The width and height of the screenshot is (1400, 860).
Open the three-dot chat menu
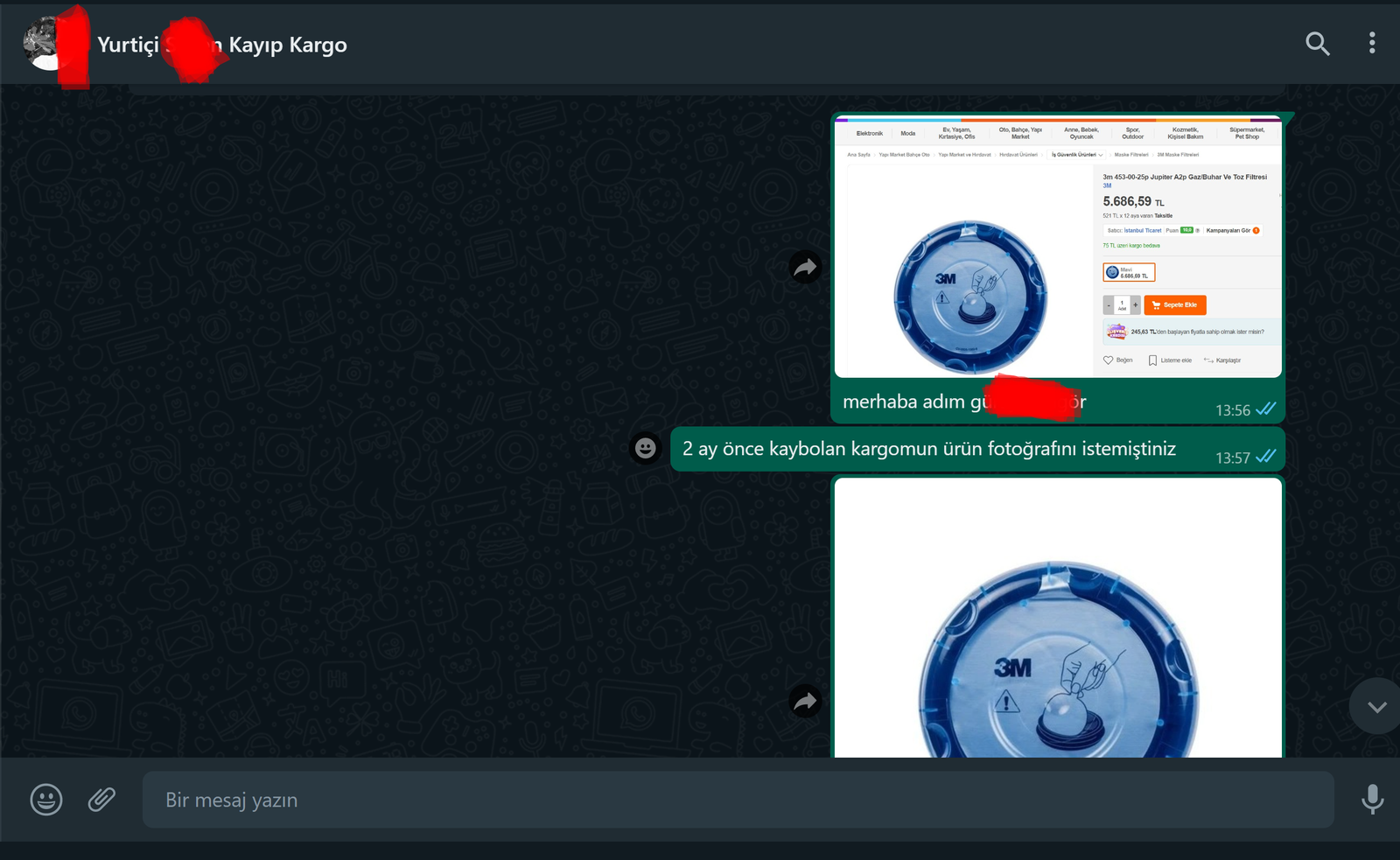pyautogui.click(x=1372, y=43)
